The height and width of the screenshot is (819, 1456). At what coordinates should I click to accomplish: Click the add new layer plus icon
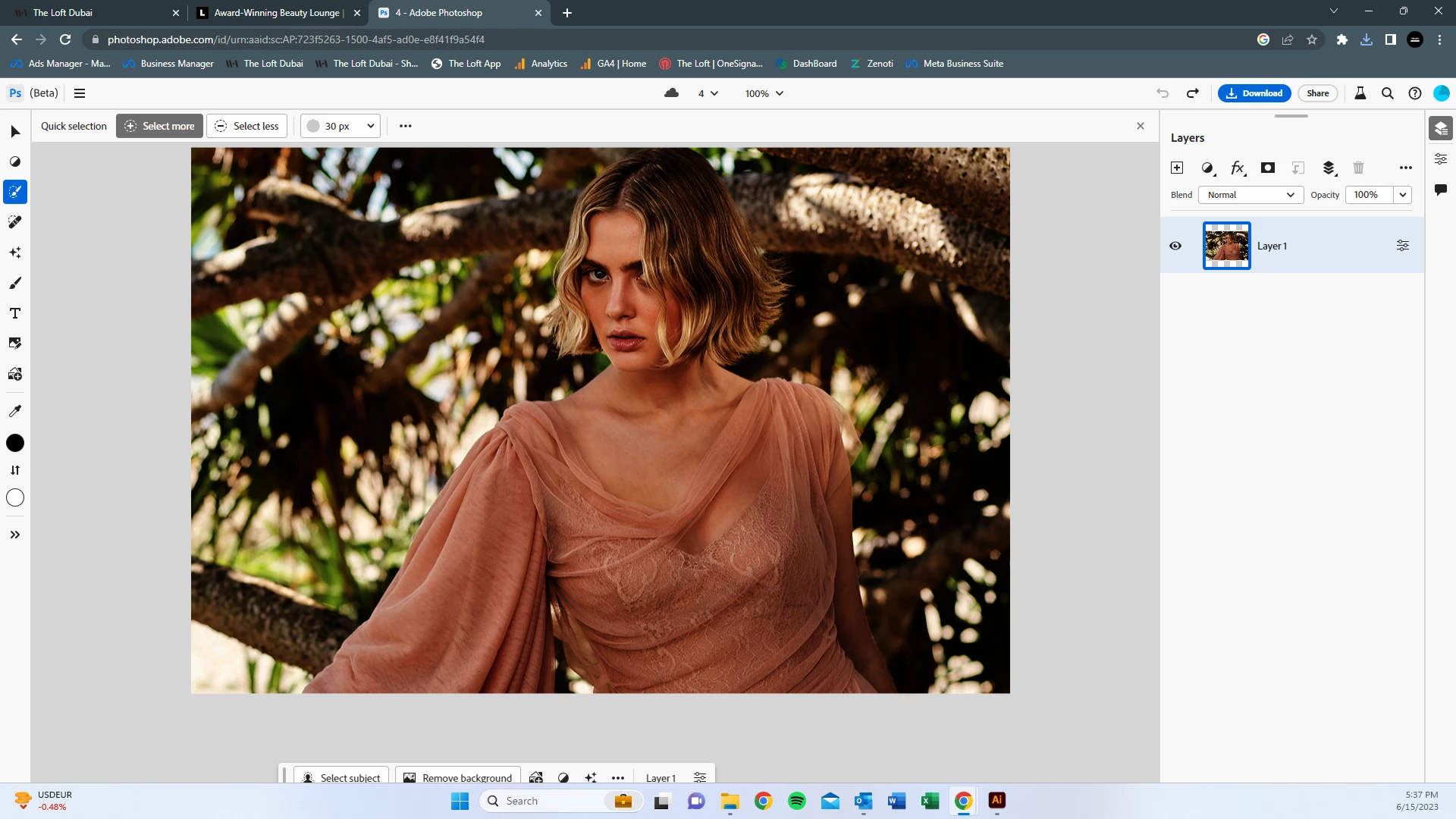(x=1177, y=168)
